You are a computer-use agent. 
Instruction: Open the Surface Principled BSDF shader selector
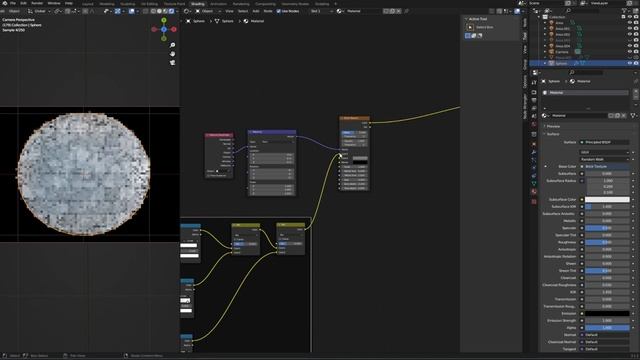click(x=604, y=142)
